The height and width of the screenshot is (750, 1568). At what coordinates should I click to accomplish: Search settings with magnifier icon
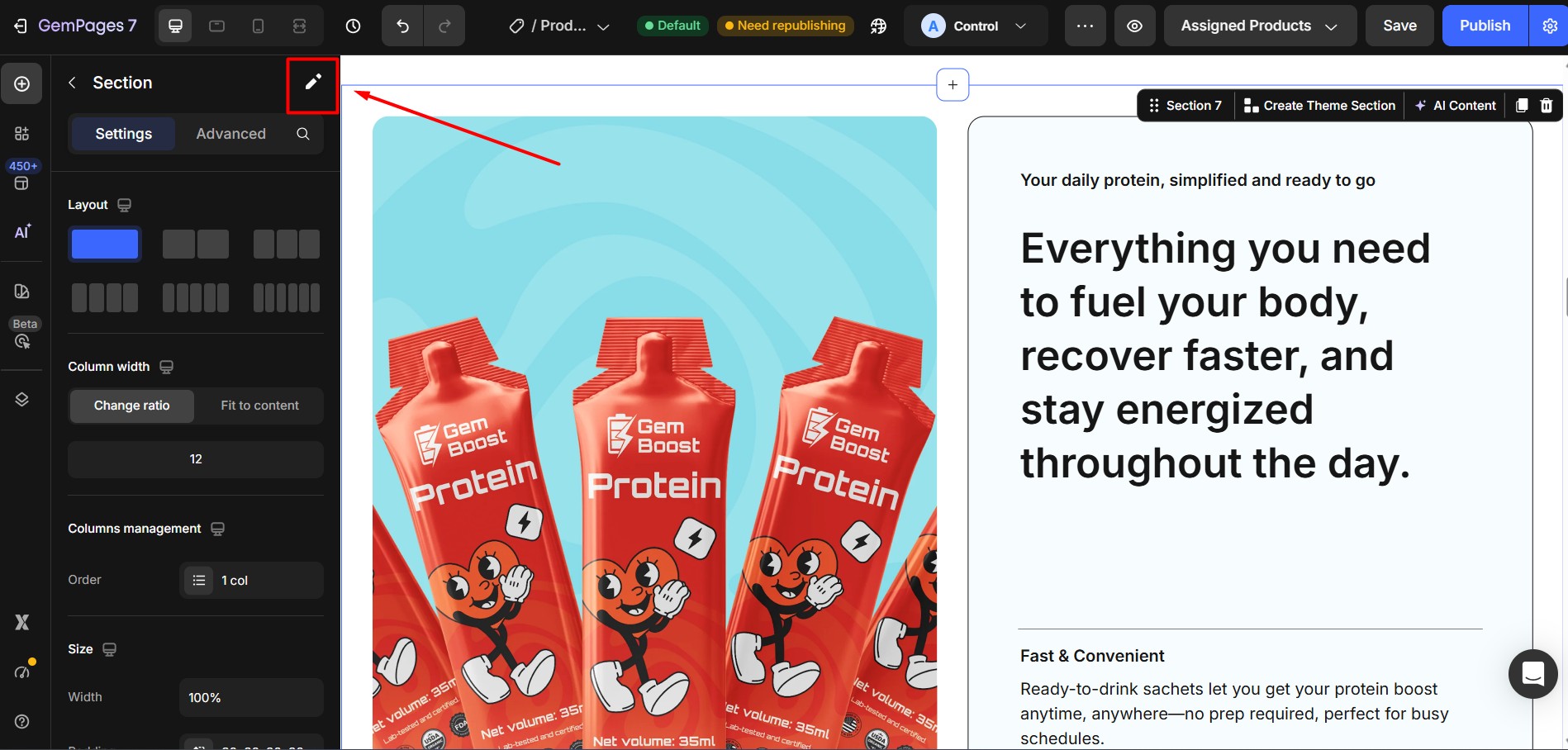[x=303, y=134]
